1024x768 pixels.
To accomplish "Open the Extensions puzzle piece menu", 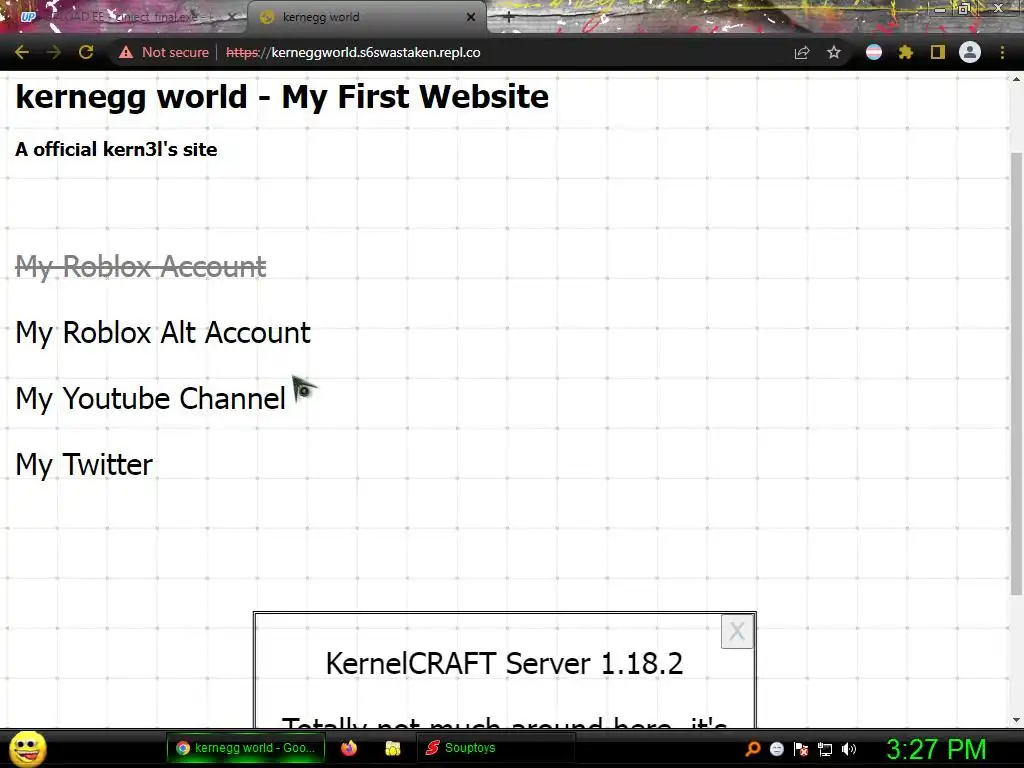I will pyautogui.click(x=906, y=52).
